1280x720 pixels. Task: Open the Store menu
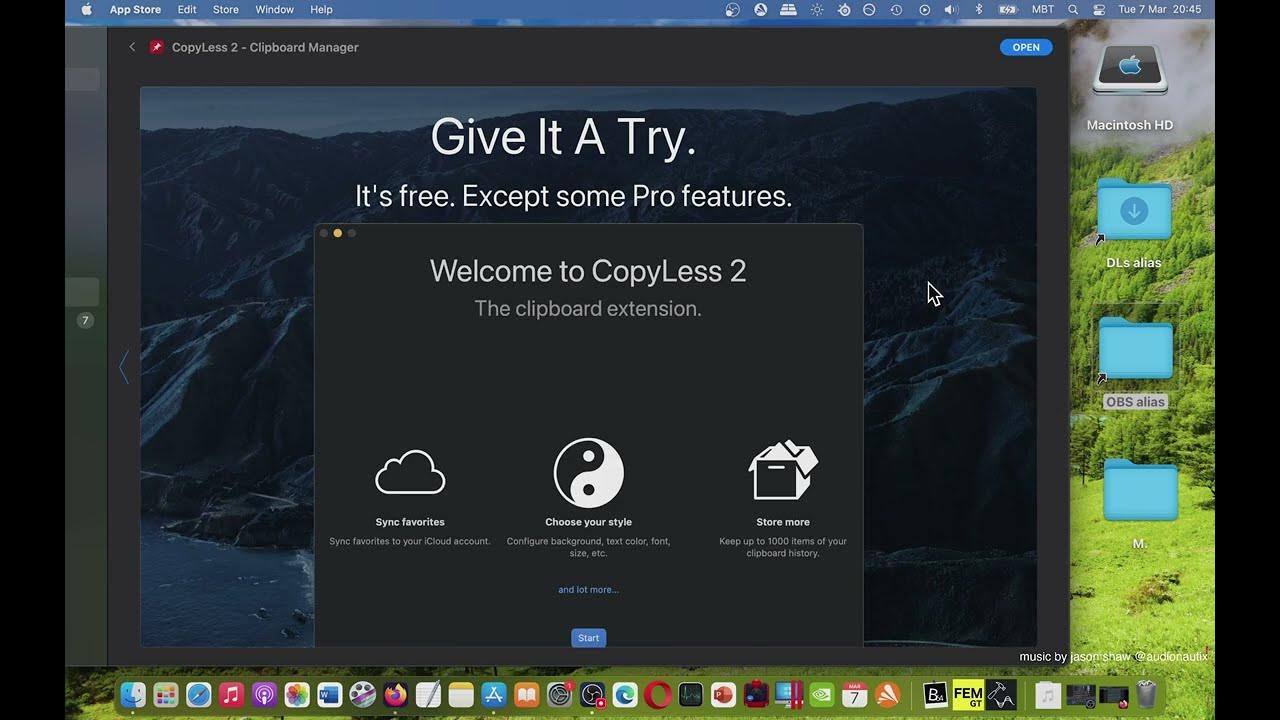coord(226,9)
